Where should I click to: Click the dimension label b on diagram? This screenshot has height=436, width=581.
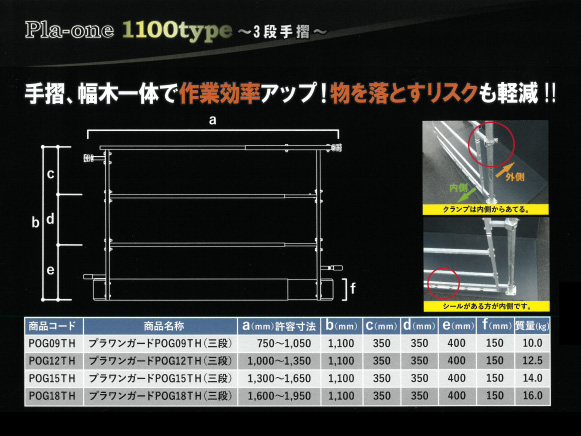tap(35, 223)
